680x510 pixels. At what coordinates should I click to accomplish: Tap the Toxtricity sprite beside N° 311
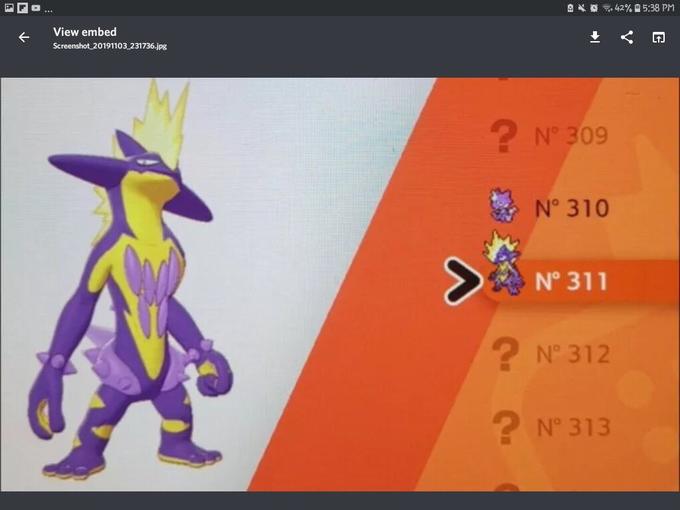coord(503,263)
